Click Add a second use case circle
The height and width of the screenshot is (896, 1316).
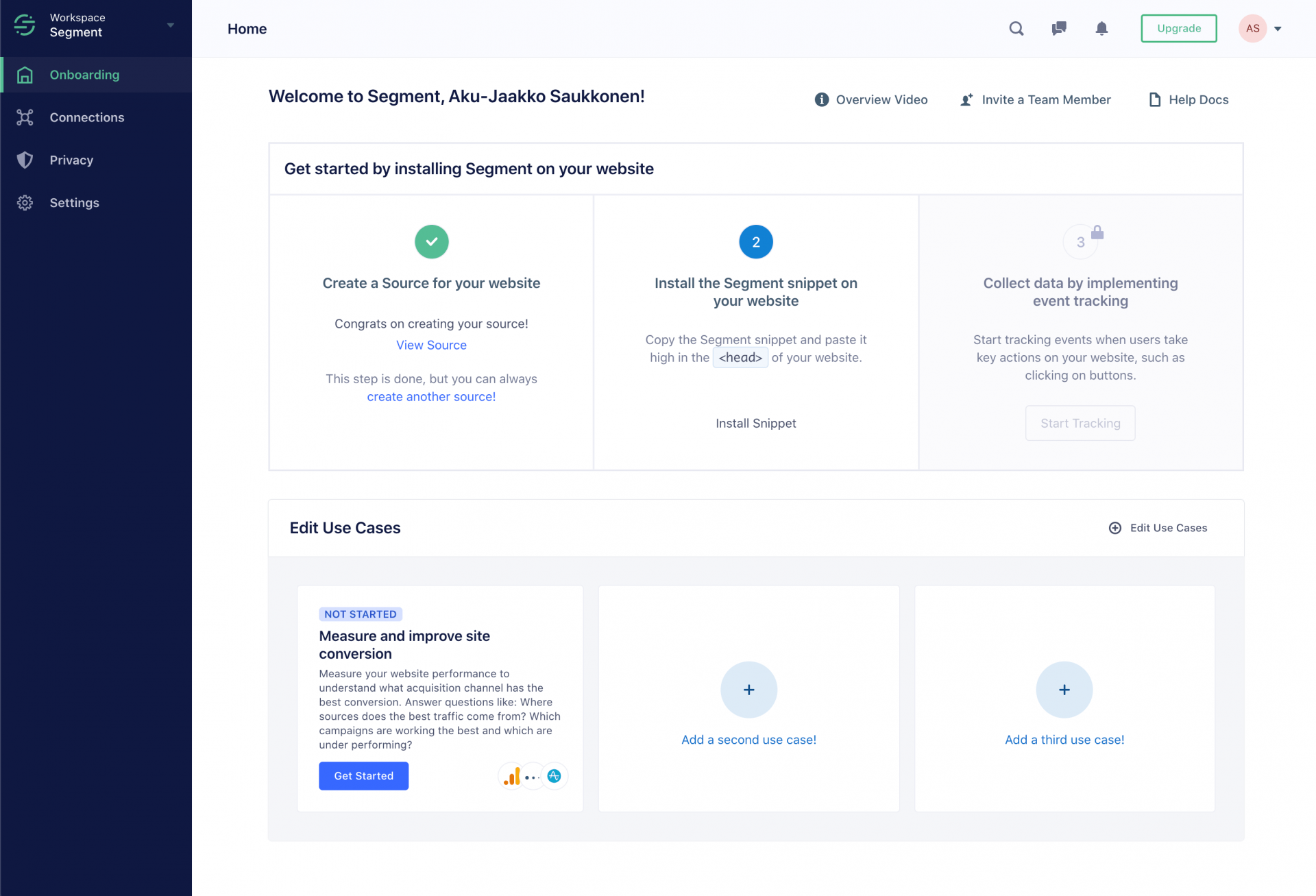(748, 690)
